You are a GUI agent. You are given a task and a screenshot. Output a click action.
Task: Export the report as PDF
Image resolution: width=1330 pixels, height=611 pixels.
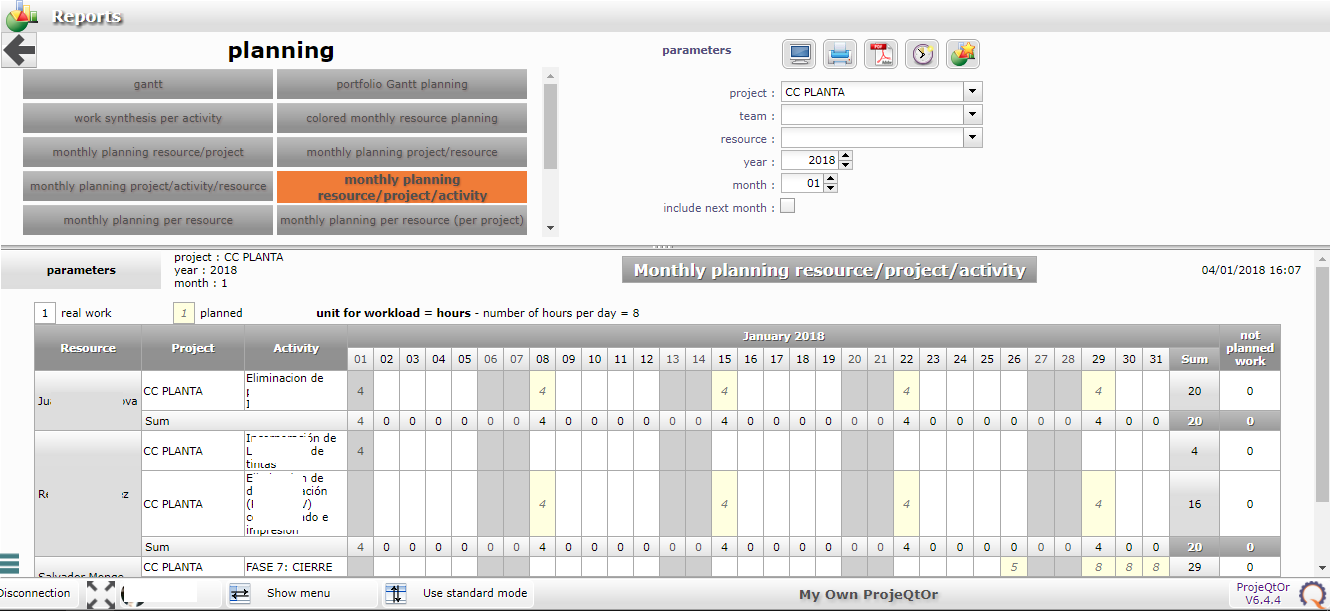(x=881, y=54)
